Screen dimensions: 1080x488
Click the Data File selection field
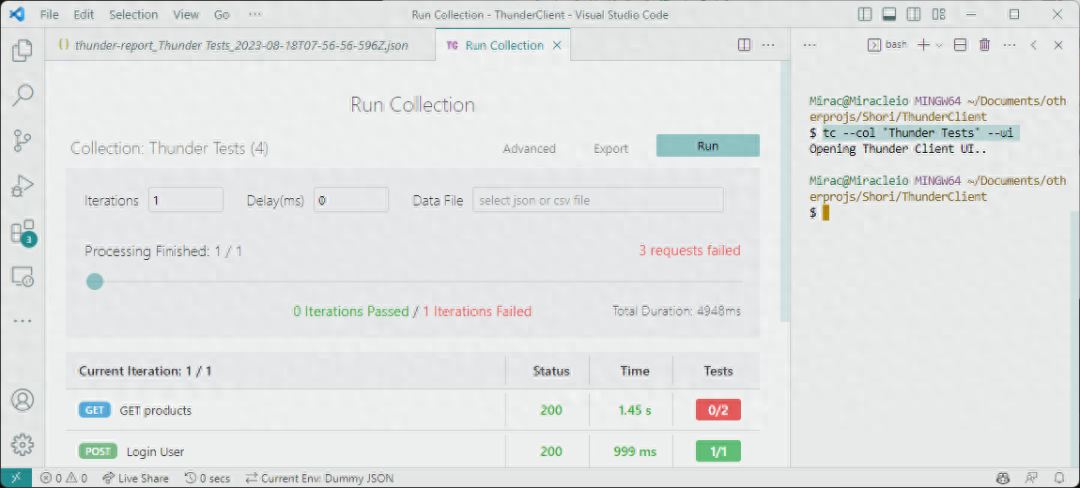tap(598, 200)
